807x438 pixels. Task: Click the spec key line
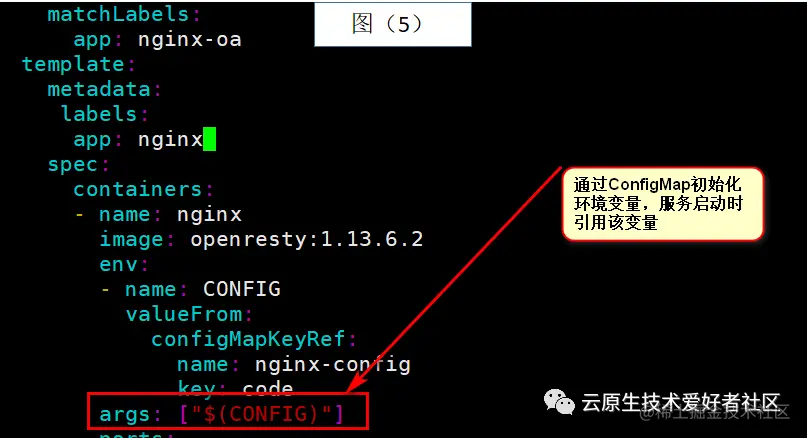click(79, 165)
